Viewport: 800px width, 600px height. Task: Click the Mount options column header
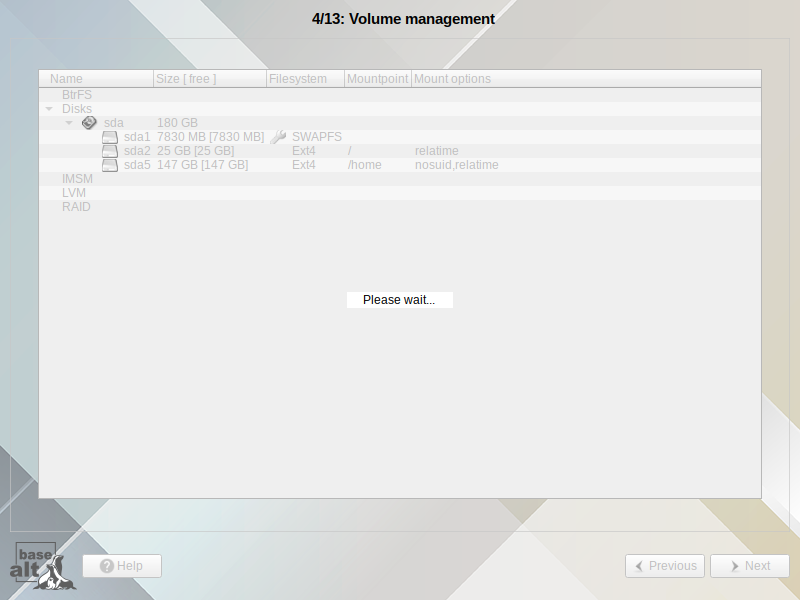pyautogui.click(x=586, y=79)
